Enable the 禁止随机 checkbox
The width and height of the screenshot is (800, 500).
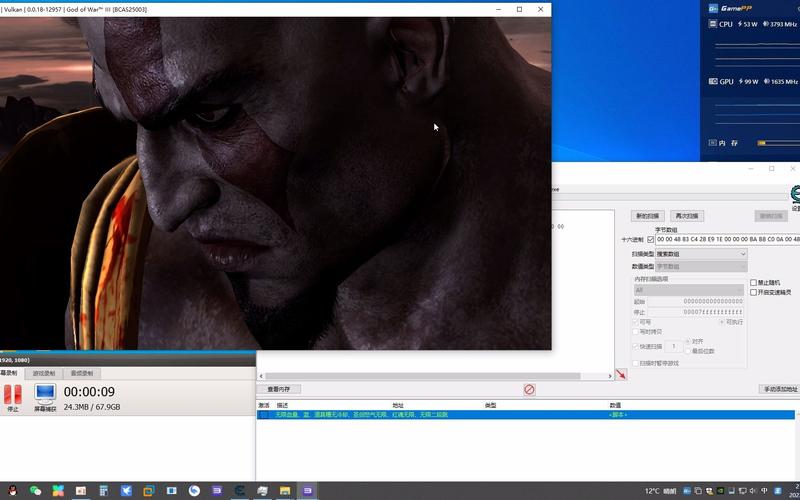click(754, 283)
